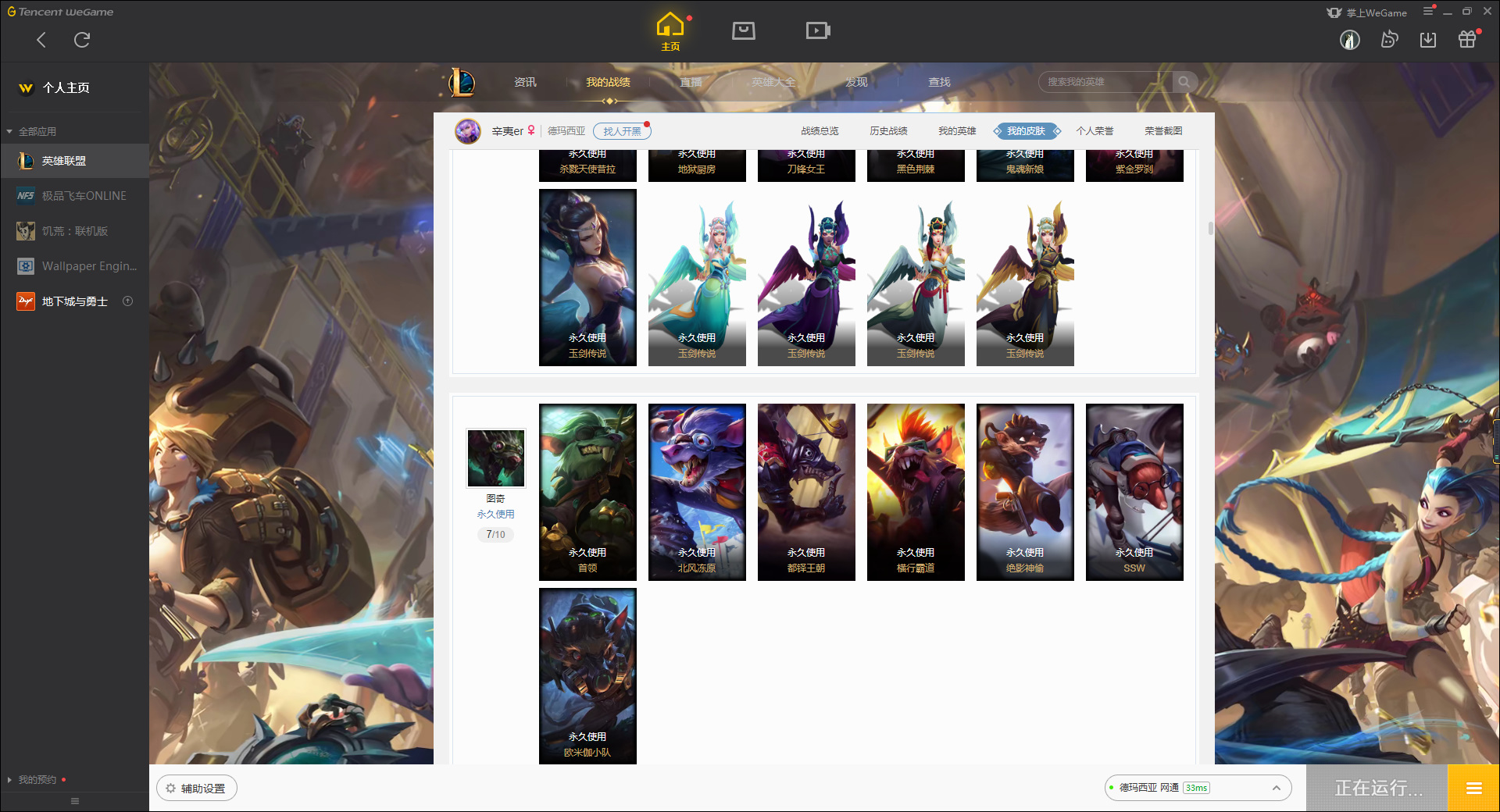Open the friends chat icon

coord(1389,40)
